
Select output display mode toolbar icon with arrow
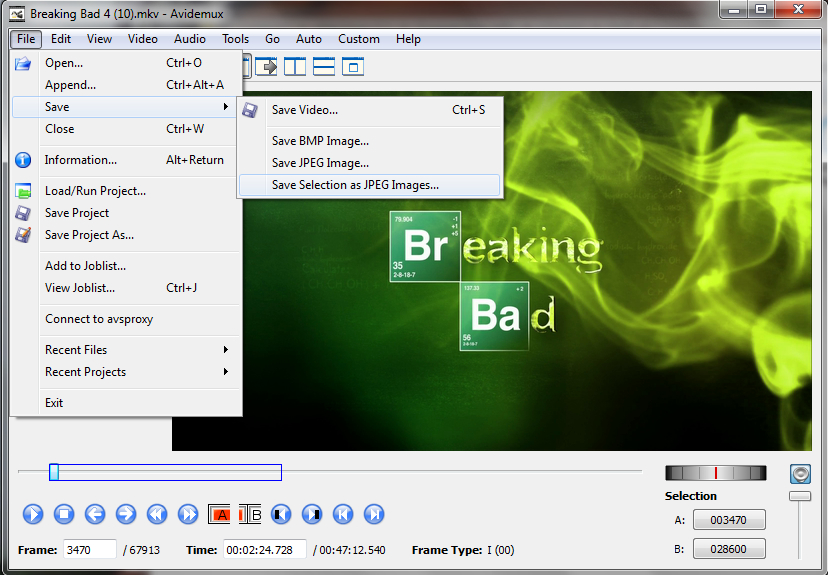266,67
